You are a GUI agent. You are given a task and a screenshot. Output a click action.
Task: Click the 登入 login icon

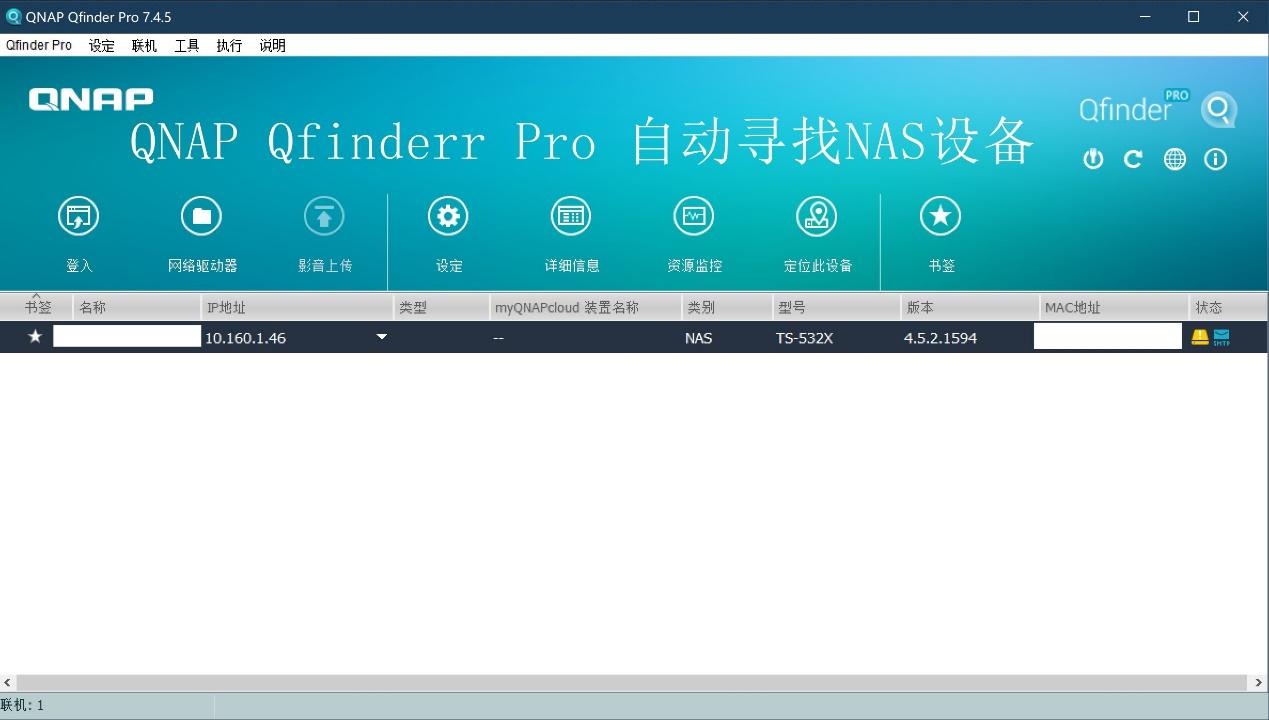[78, 216]
